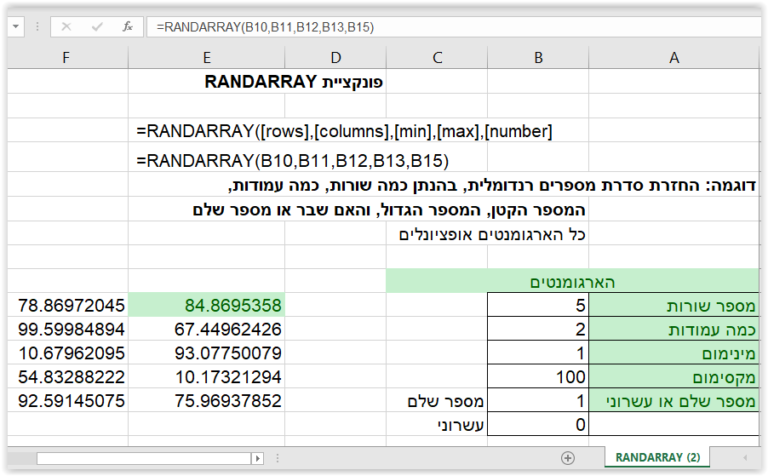Click the label cell מספר שלם או עשרוני

point(674,401)
